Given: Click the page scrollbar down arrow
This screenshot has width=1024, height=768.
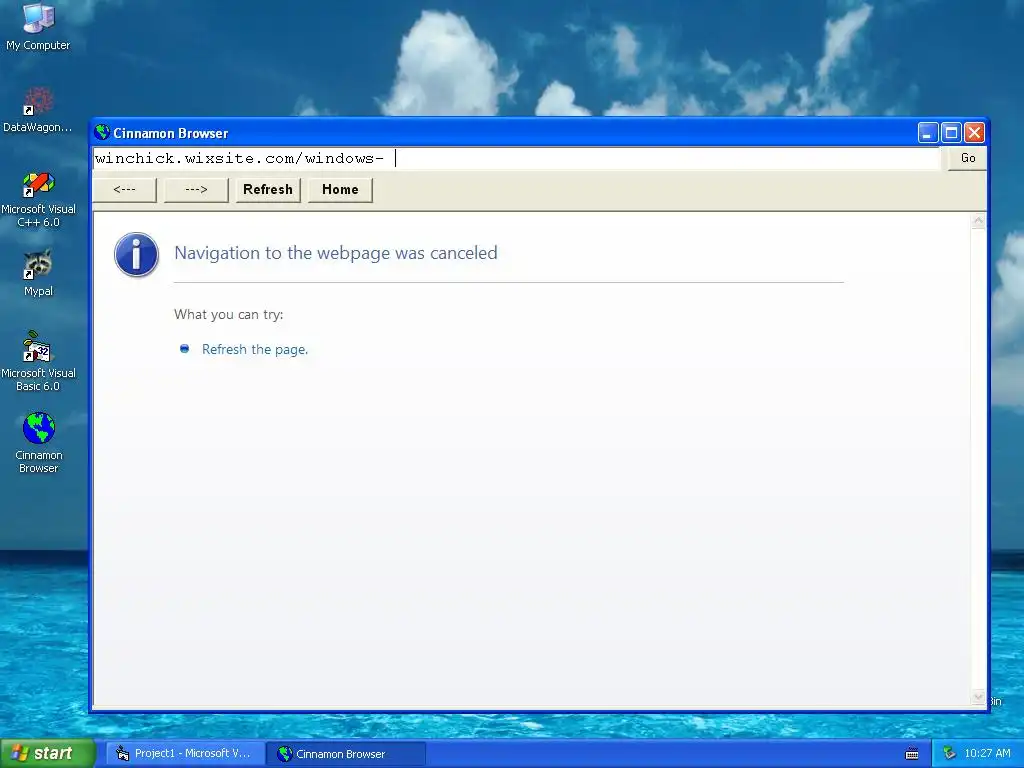Looking at the screenshot, I should point(978,697).
